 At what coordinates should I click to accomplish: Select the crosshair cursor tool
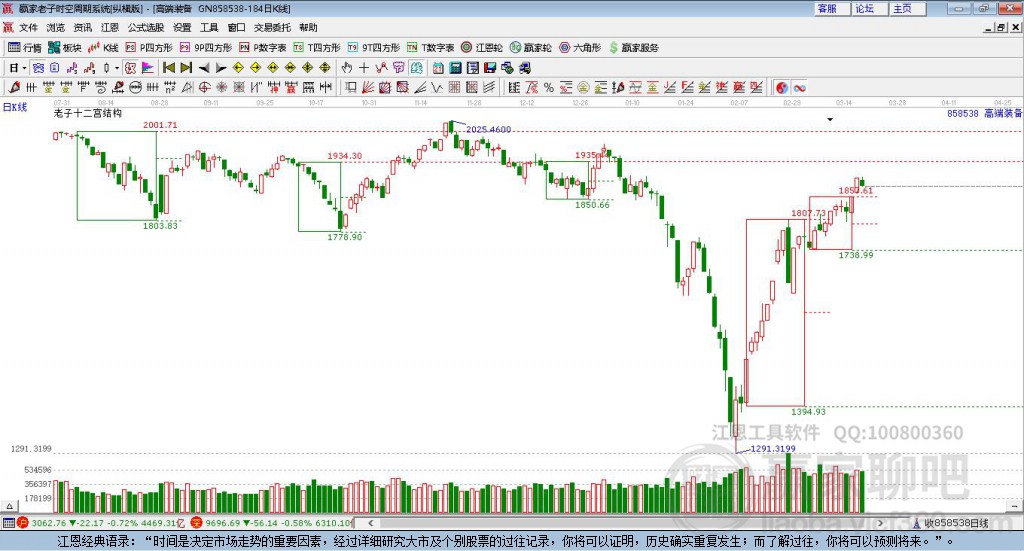coord(364,68)
